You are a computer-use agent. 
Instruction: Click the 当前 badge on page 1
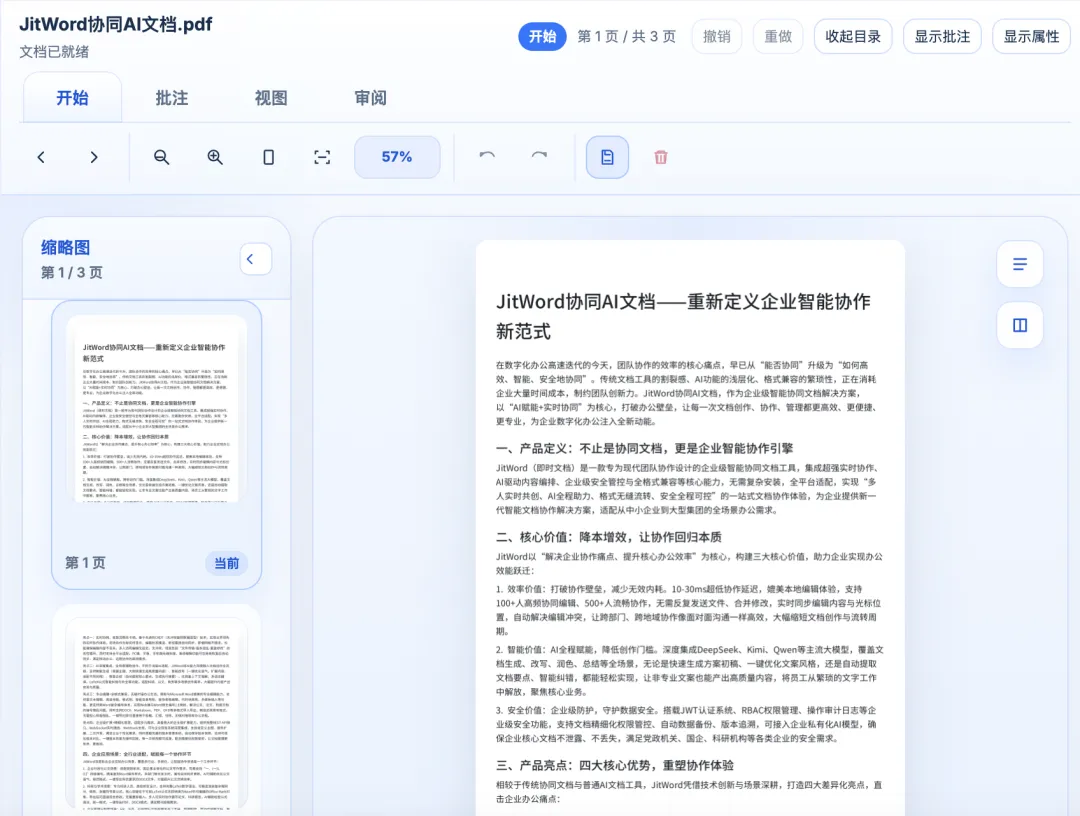[227, 563]
